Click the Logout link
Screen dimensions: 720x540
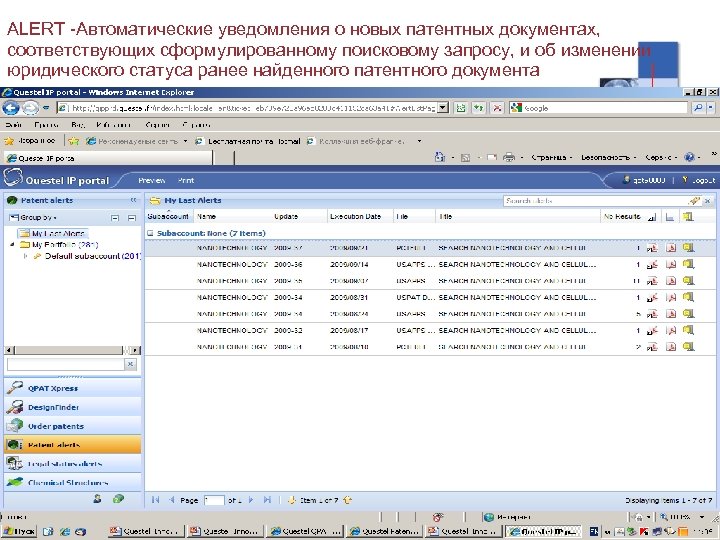click(698, 180)
